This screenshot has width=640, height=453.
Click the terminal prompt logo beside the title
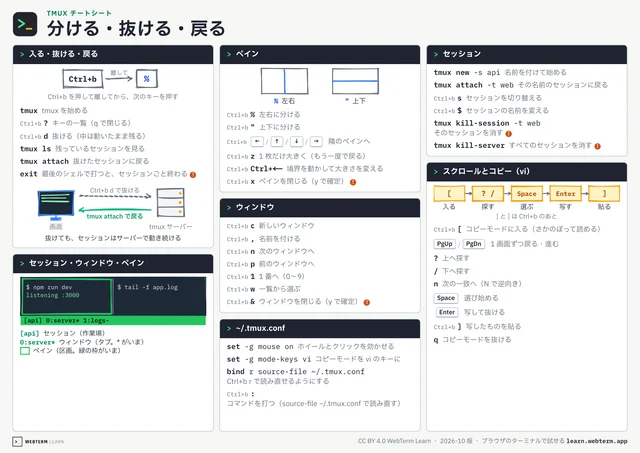pos(25,24)
